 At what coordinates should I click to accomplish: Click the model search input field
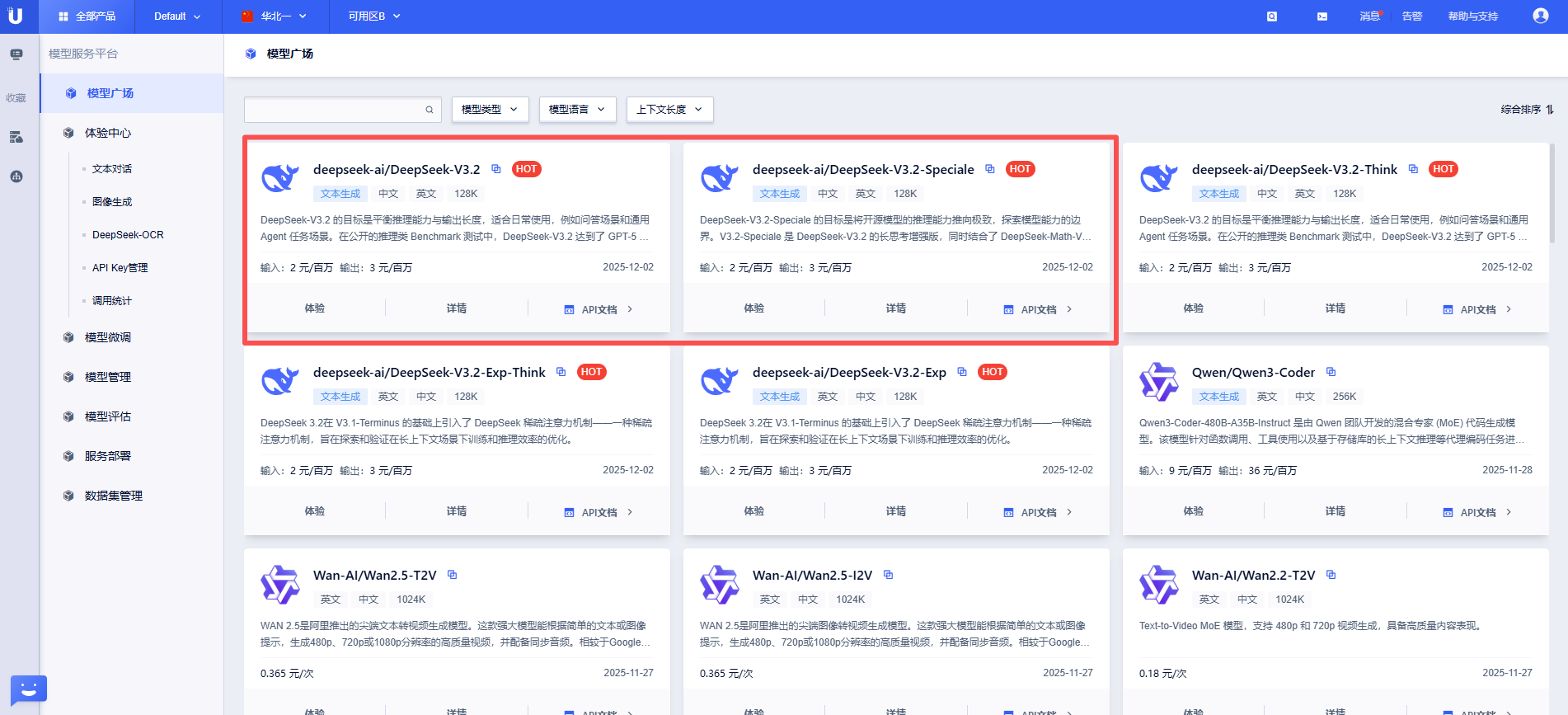(334, 110)
